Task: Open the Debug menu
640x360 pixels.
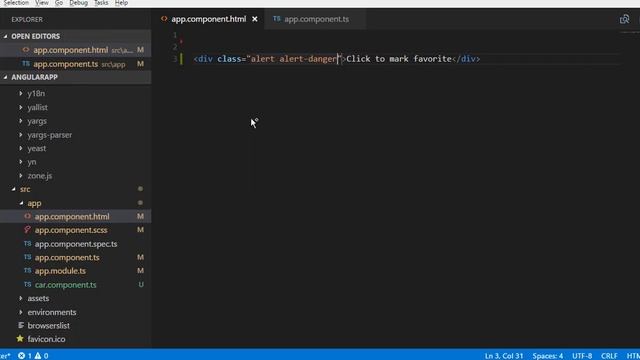Action: (78, 3)
